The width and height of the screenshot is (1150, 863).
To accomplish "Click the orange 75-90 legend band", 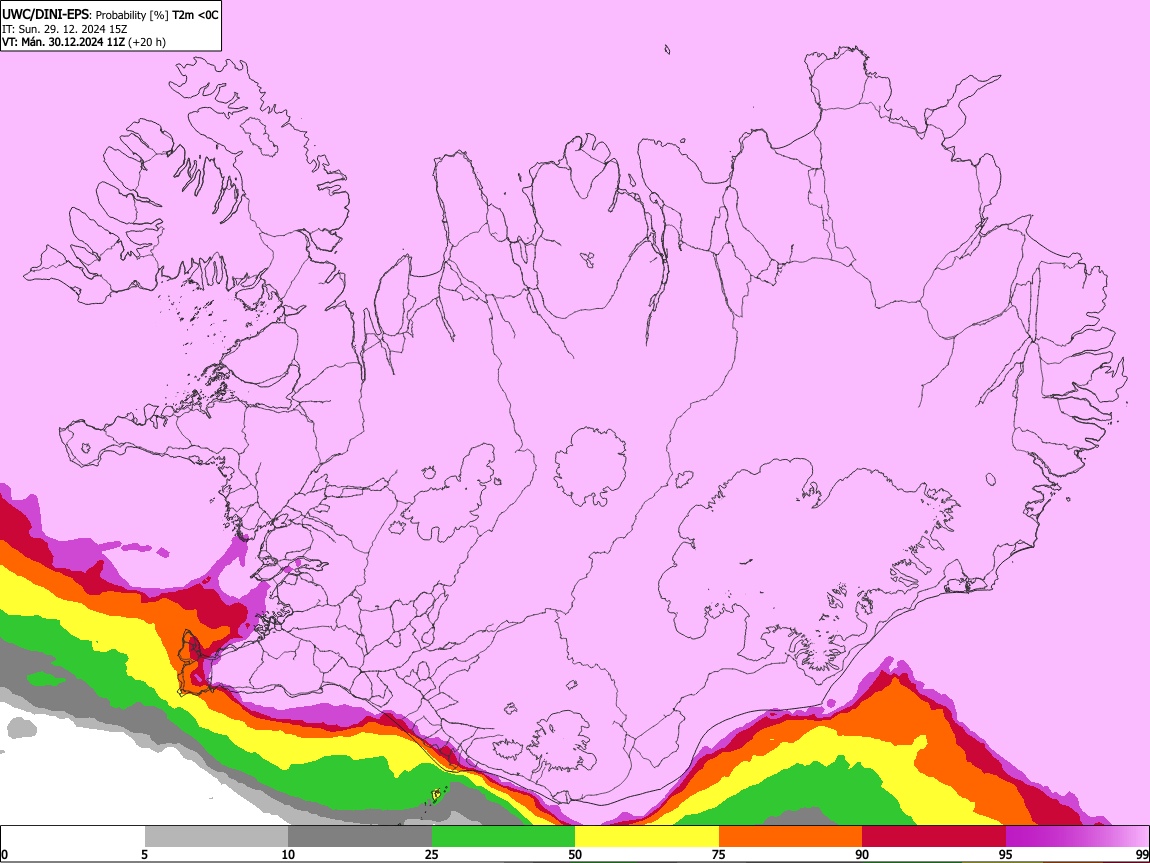I will [790, 837].
